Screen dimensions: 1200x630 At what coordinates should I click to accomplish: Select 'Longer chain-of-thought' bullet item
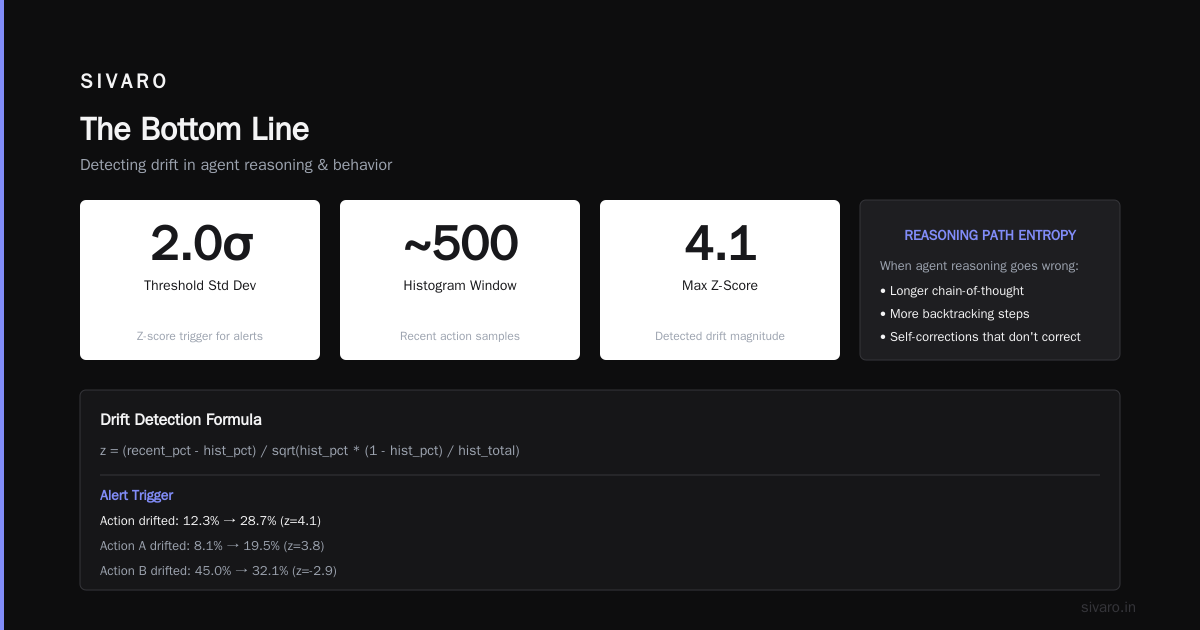click(x=952, y=291)
